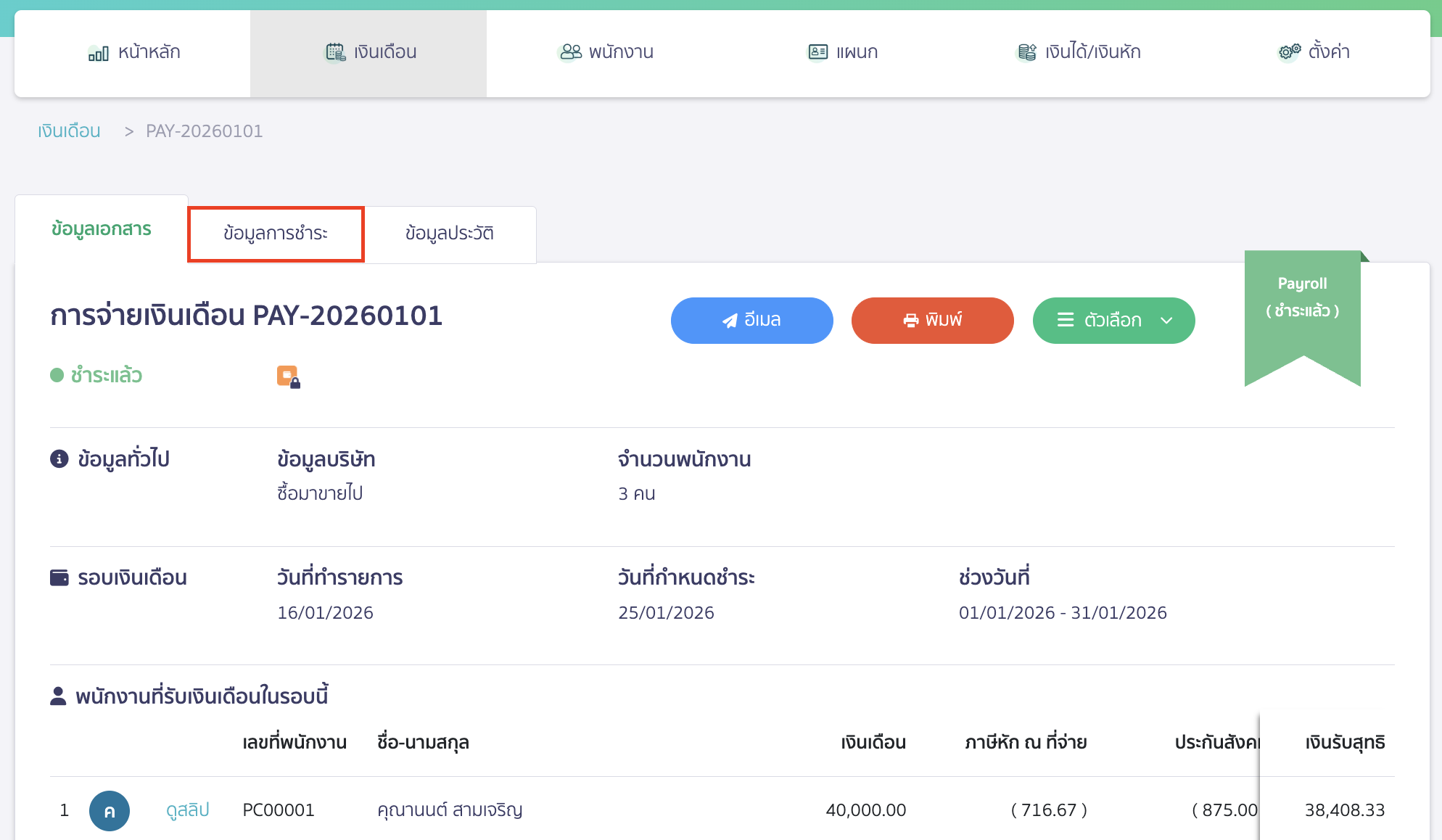
Task: Open the ตัวเลือก dropdown menu
Action: coord(1113,320)
